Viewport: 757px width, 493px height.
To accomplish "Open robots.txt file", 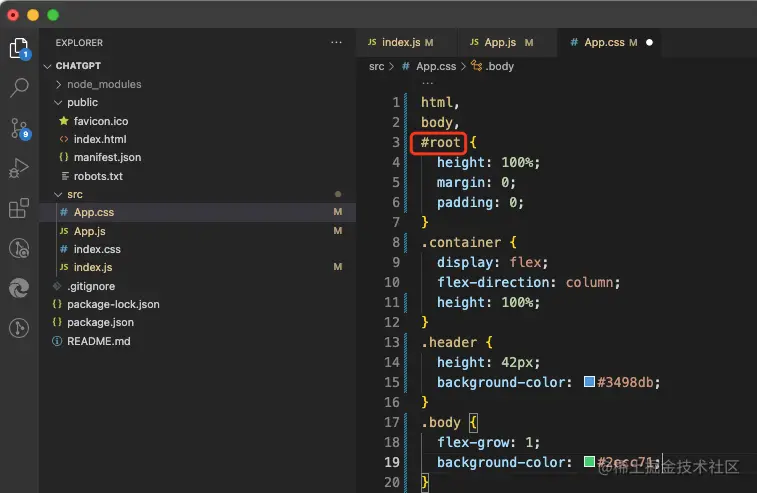I will [98, 176].
